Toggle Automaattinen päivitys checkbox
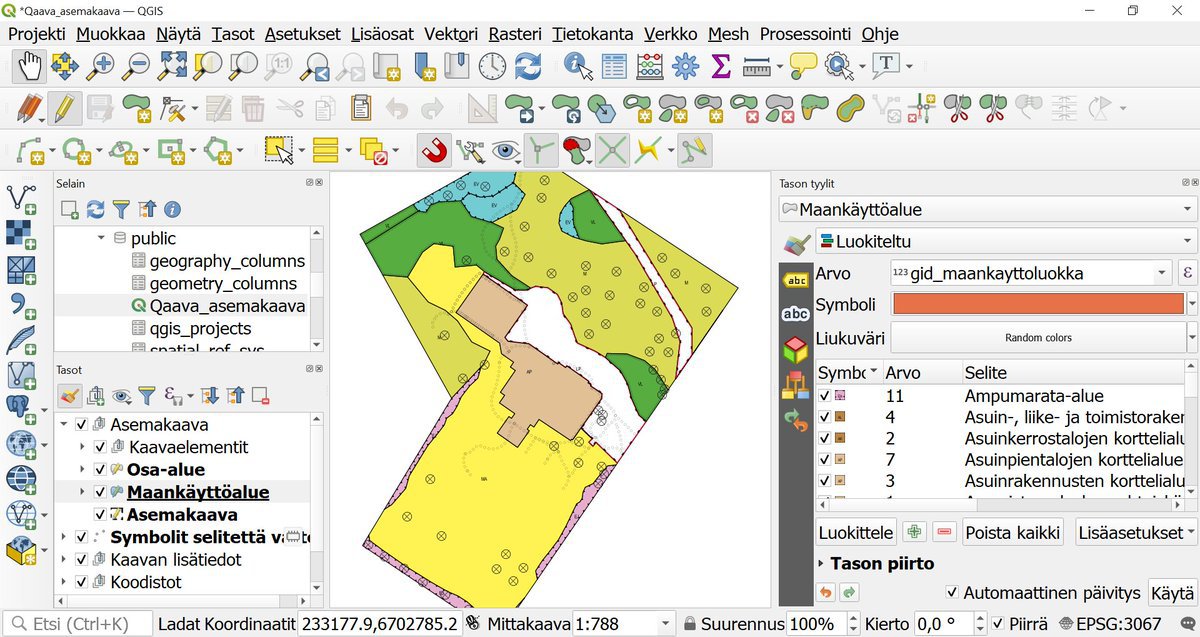The image size is (1200, 637). click(952, 593)
